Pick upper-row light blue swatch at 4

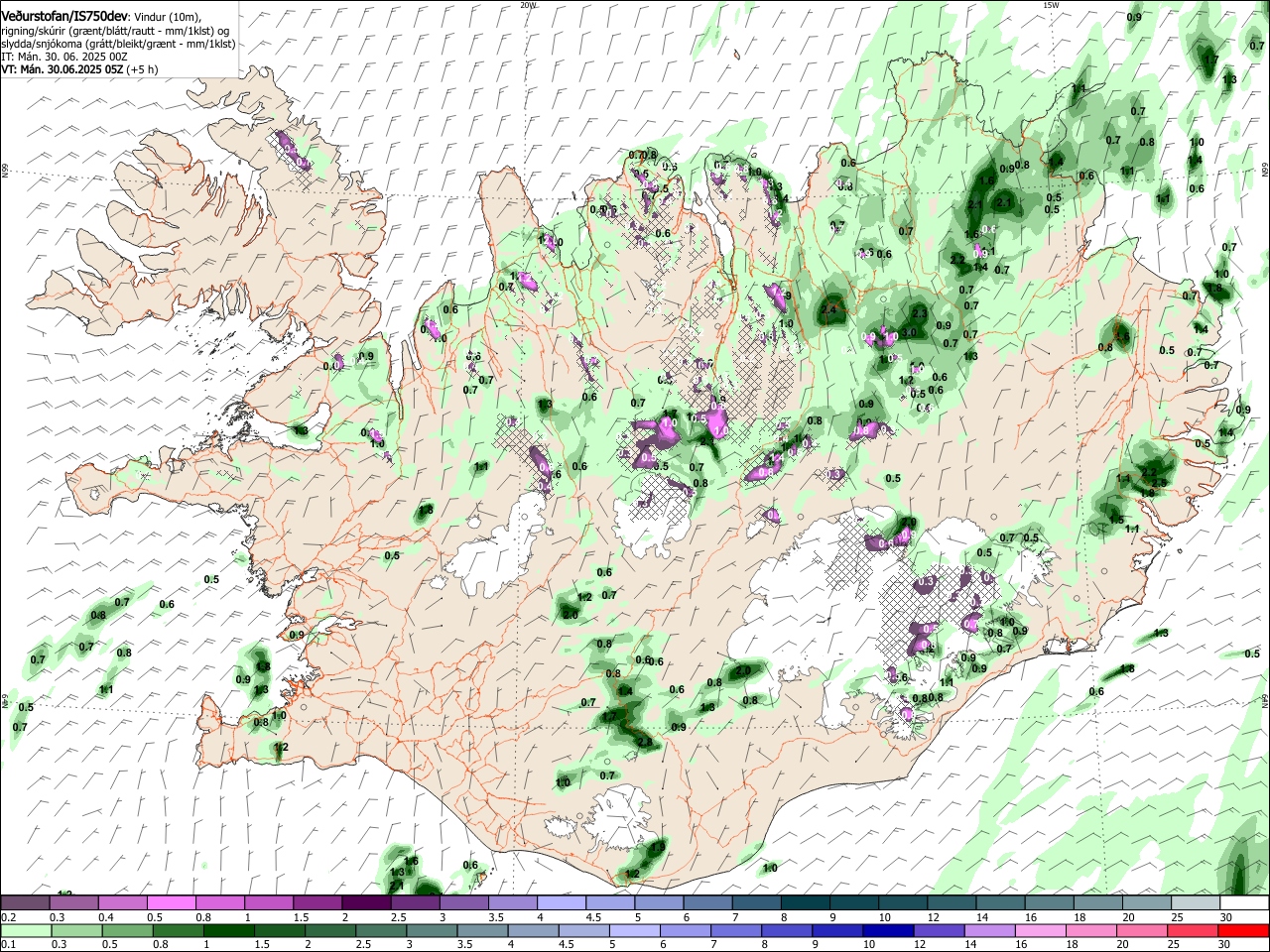click(561, 903)
